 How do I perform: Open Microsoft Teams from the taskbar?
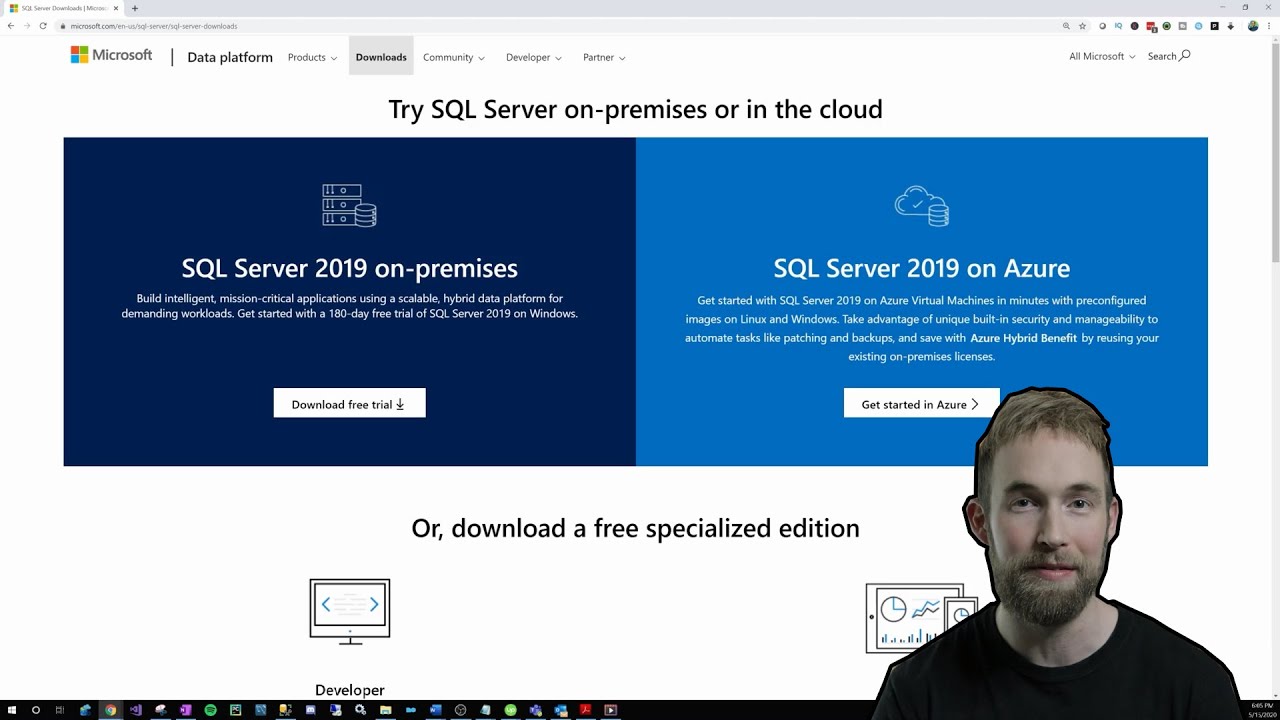coord(536,710)
